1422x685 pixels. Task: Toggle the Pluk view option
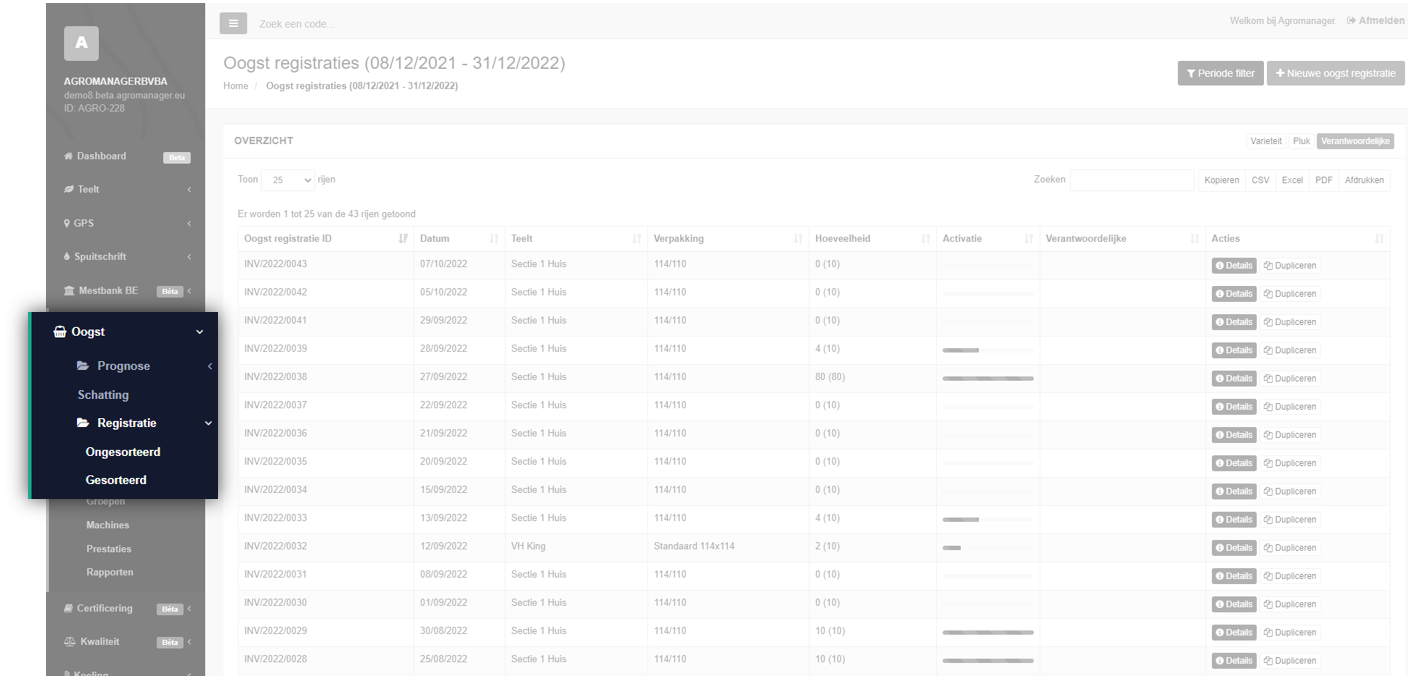point(1301,141)
